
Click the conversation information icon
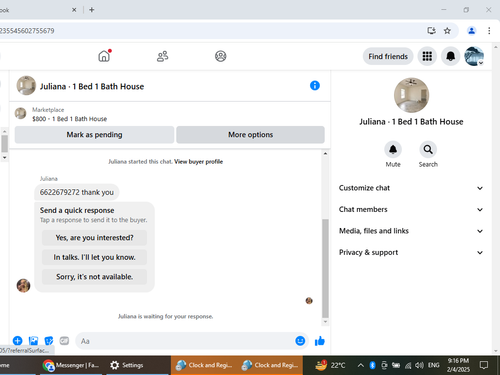tap(315, 86)
